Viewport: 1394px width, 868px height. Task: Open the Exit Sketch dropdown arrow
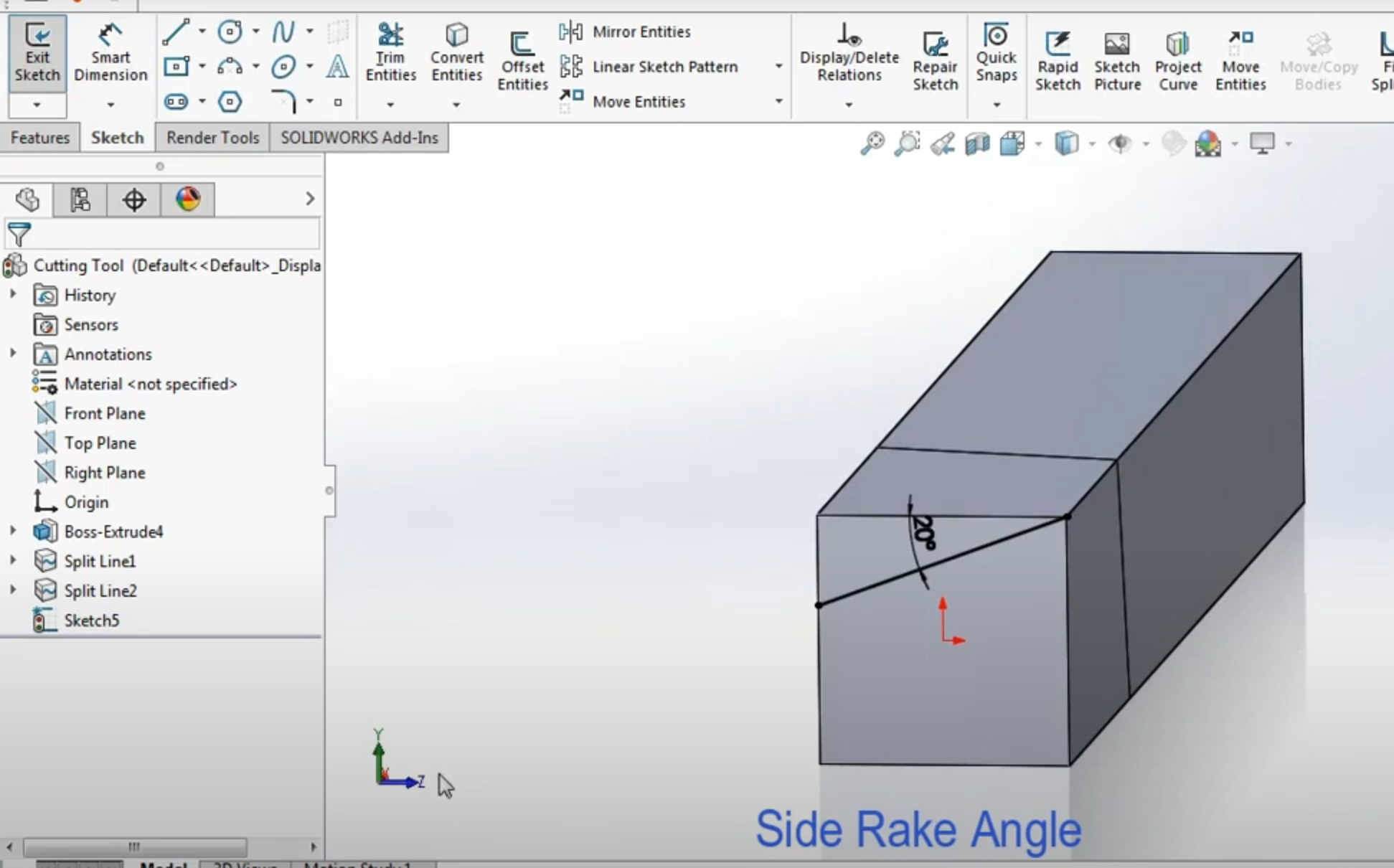37,105
